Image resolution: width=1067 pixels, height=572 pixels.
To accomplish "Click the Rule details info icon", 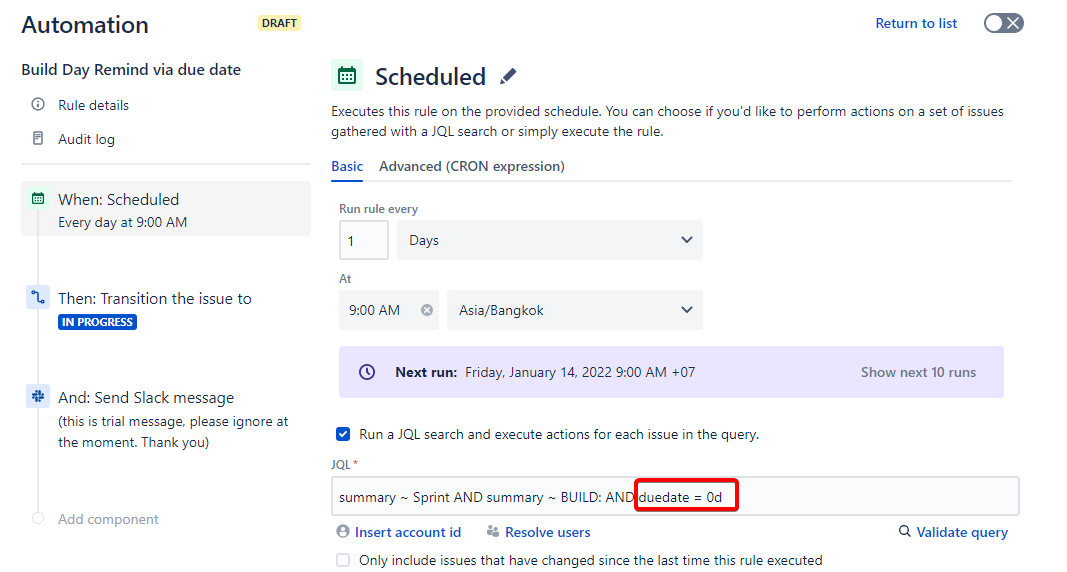I will coord(38,104).
